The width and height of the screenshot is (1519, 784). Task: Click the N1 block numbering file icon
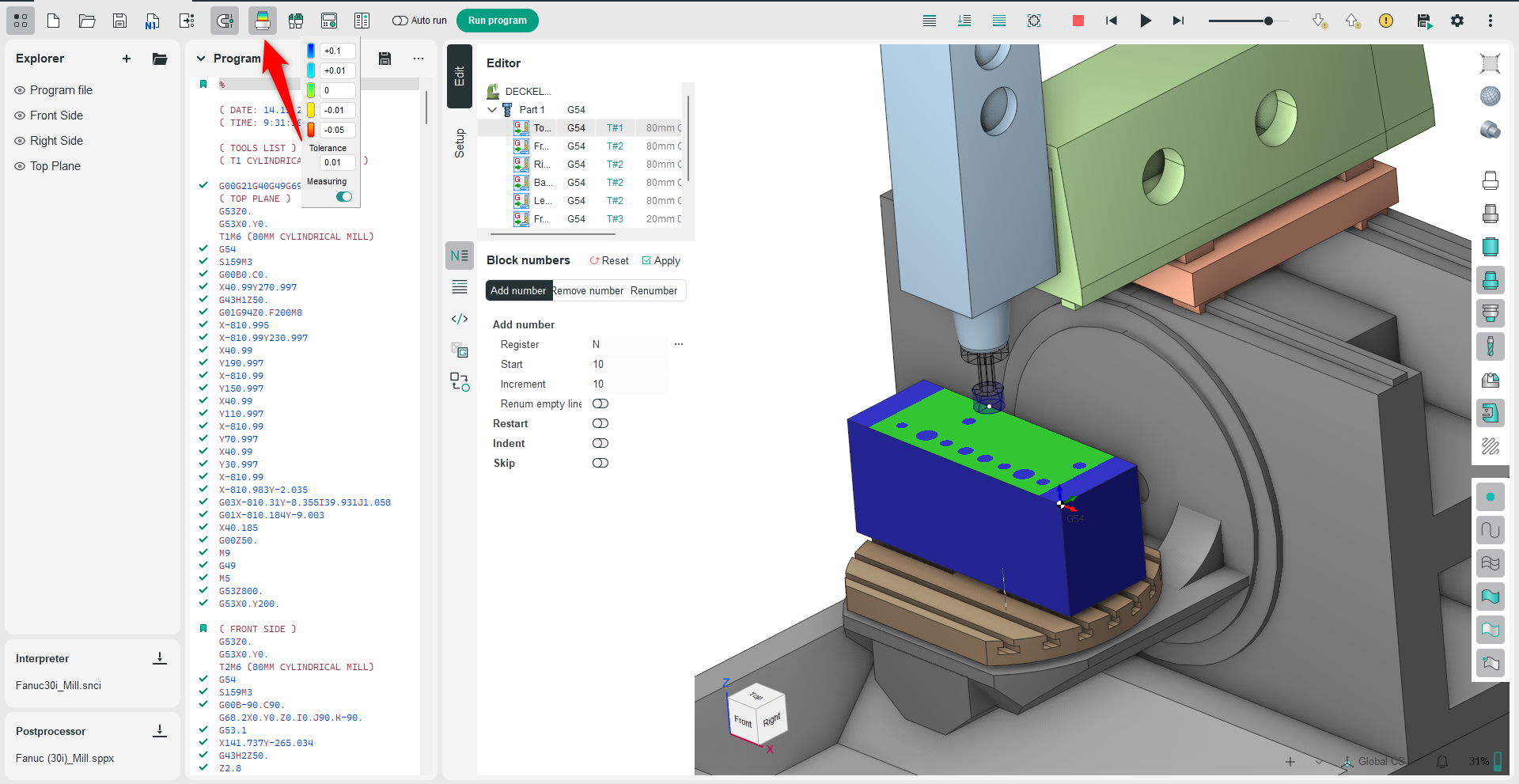coord(153,21)
